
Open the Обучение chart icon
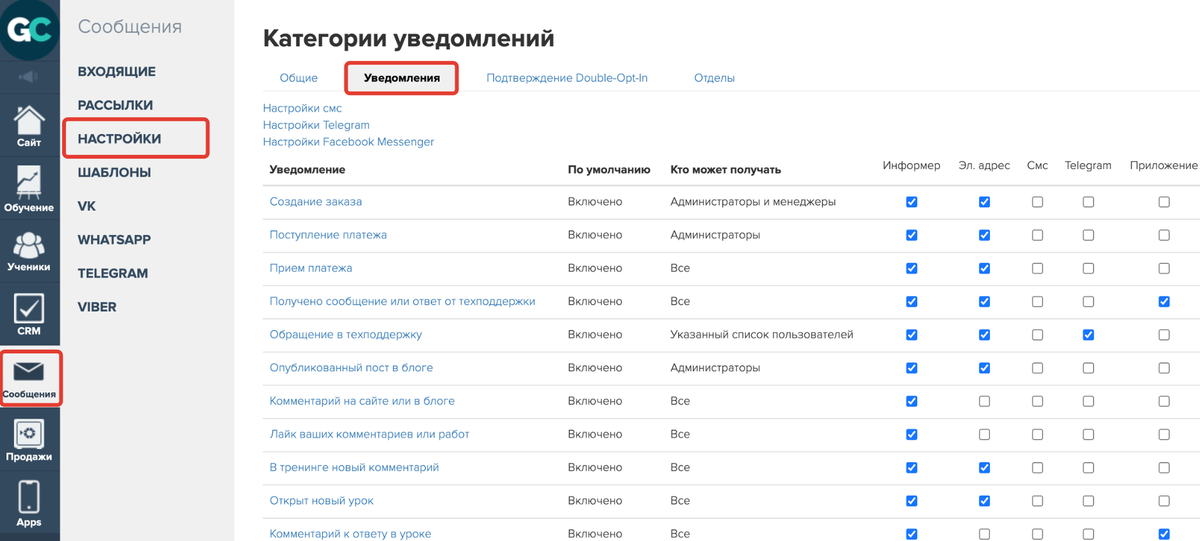29,188
